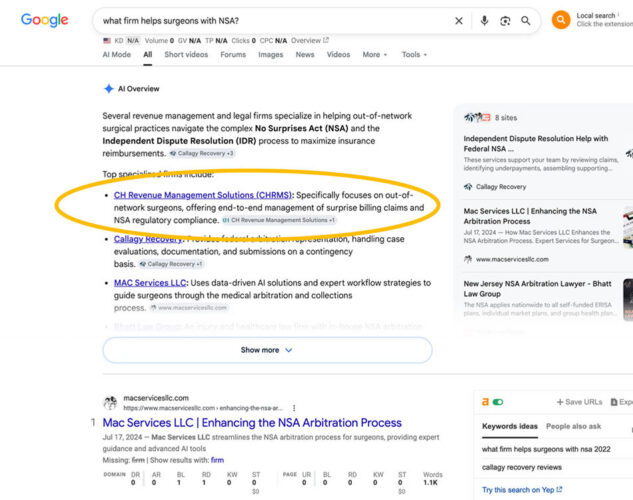Image resolution: width=633 pixels, height=500 pixels.
Task: Expand the More search filters dropdown
Action: click(375, 54)
